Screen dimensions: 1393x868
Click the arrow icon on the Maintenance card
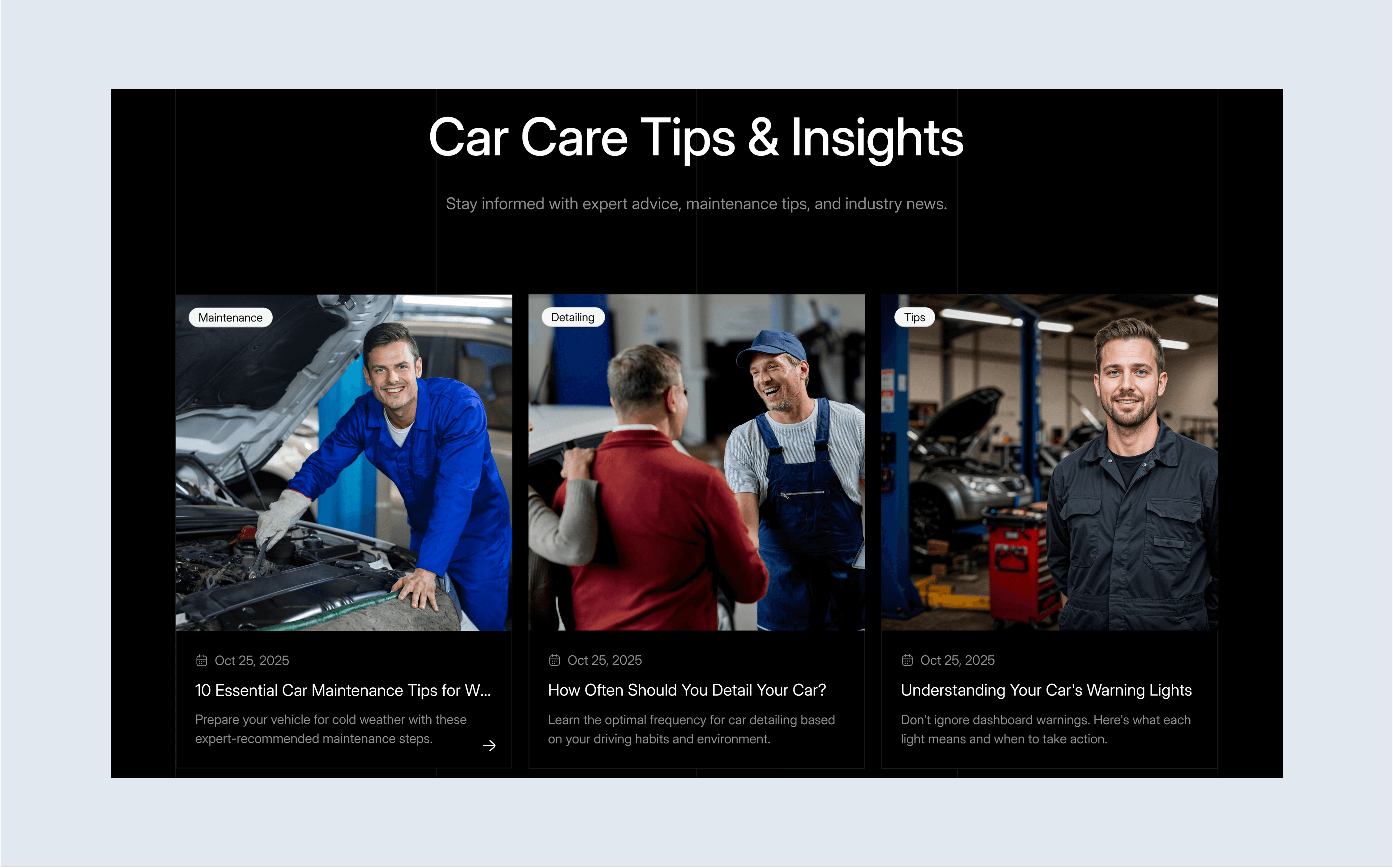point(489,745)
